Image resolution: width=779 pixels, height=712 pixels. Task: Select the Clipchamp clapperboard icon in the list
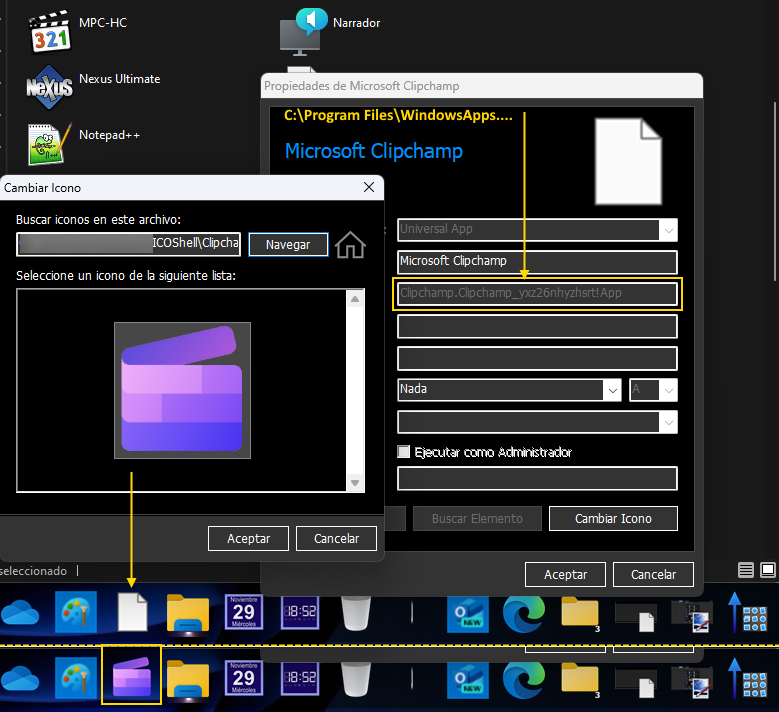(x=182, y=390)
